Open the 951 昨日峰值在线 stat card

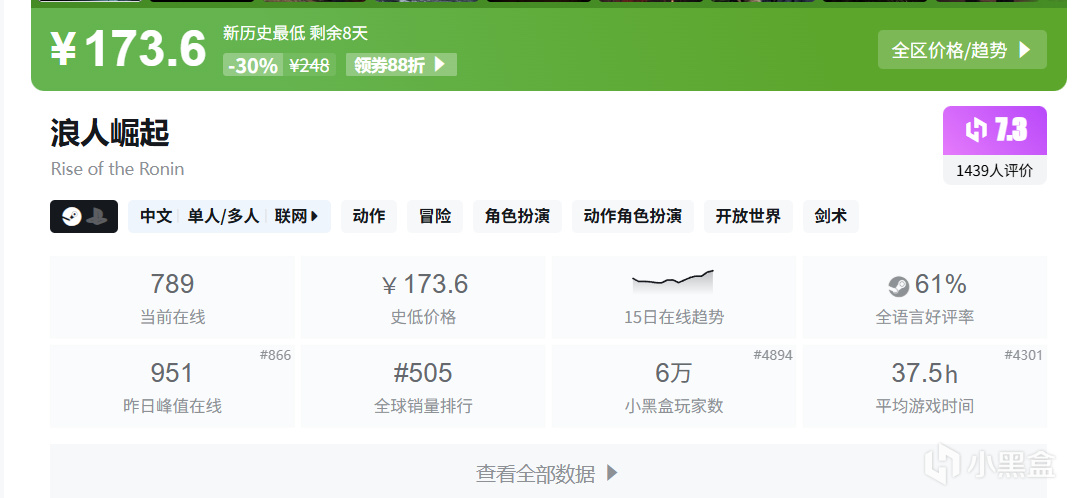point(173,386)
